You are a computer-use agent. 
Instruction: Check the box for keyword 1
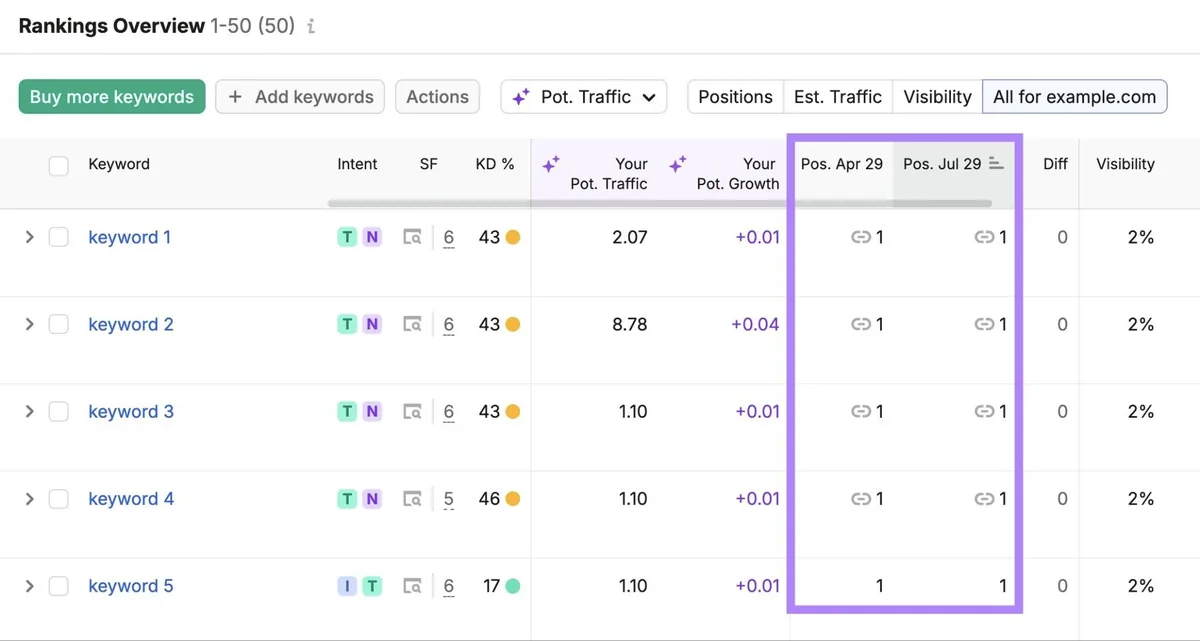point(59,238)
